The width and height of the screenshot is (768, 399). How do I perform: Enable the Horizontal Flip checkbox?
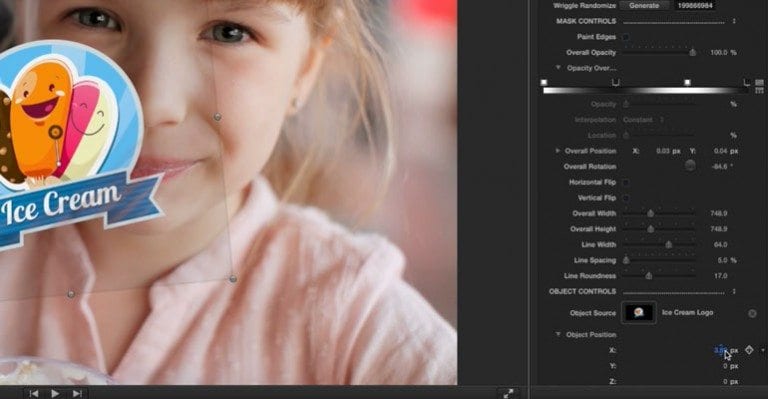pyautogui.click(x=625, y=182)
